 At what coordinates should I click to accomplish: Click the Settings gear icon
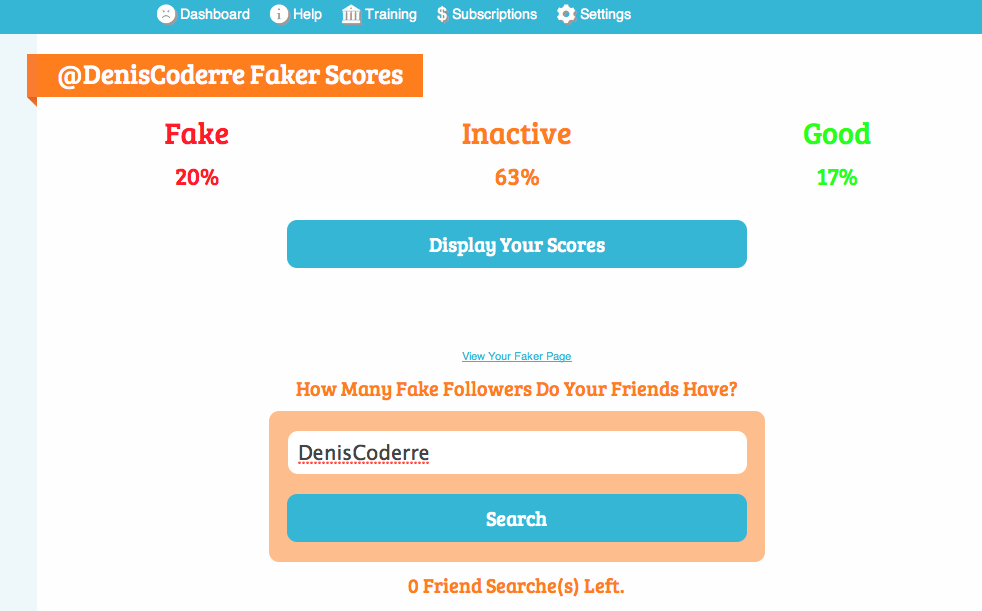[x=566, y=14]
